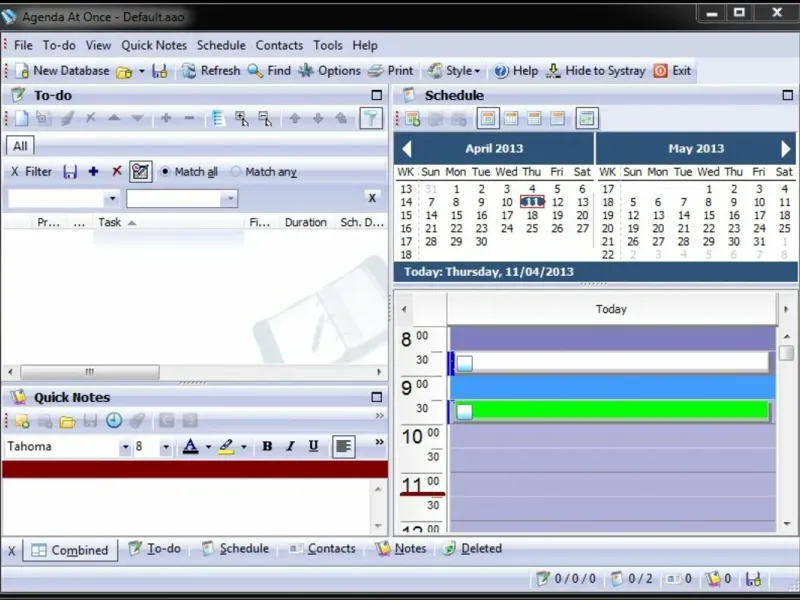Switch to the Notes bottom tab
The height and width of the screenshot is (600, 800).
tap(401, 549)
